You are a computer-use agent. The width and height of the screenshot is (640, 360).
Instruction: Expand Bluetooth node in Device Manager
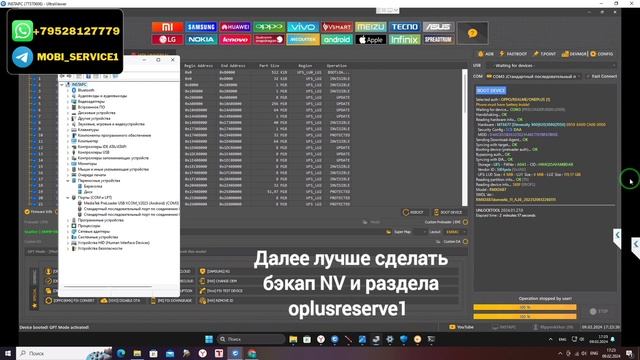(68, 90)
